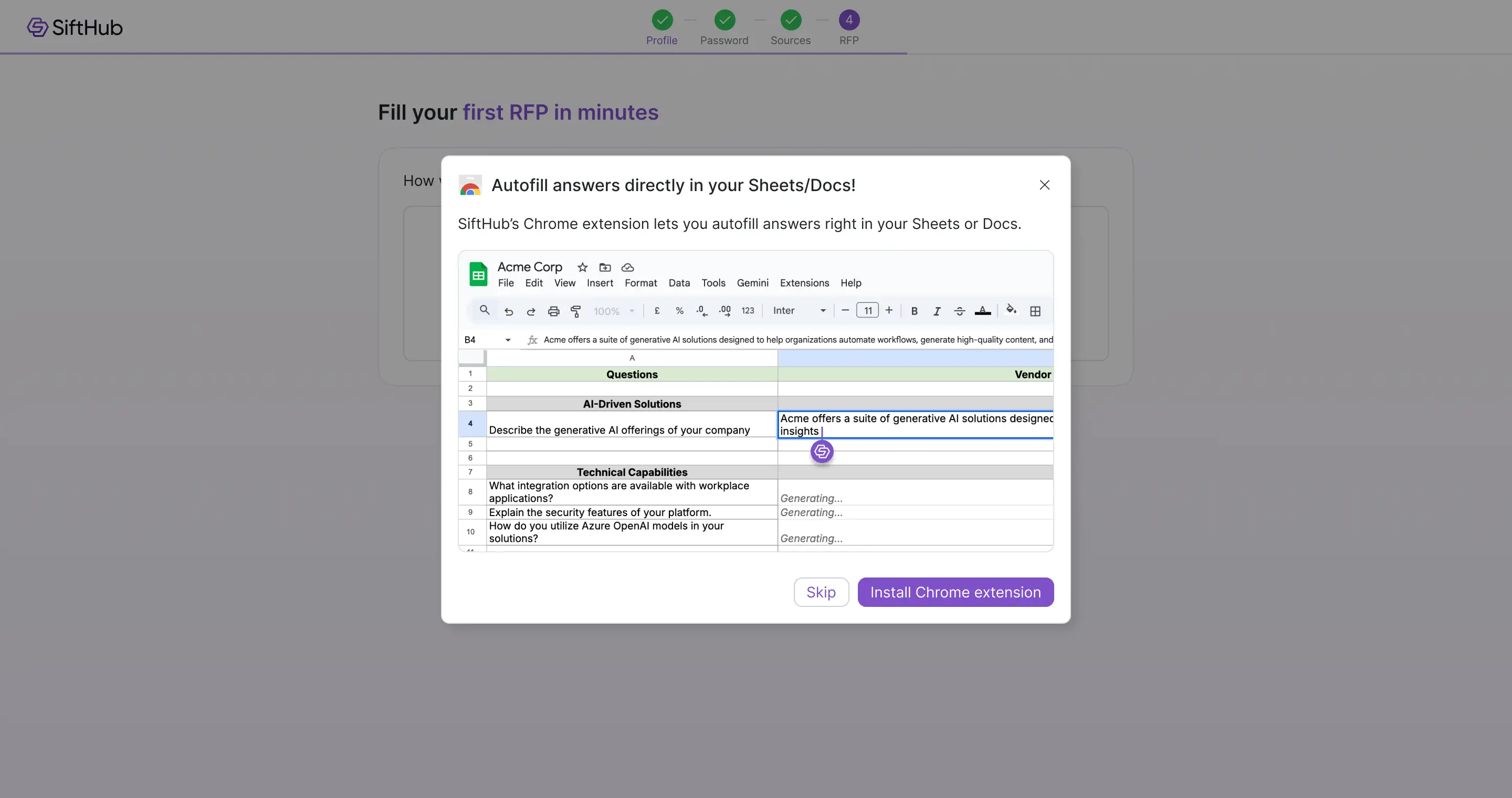Image resolution: width=1512 pixels, height=798 pixels.
Task: Click the Skip button
Action: (821, 592)
